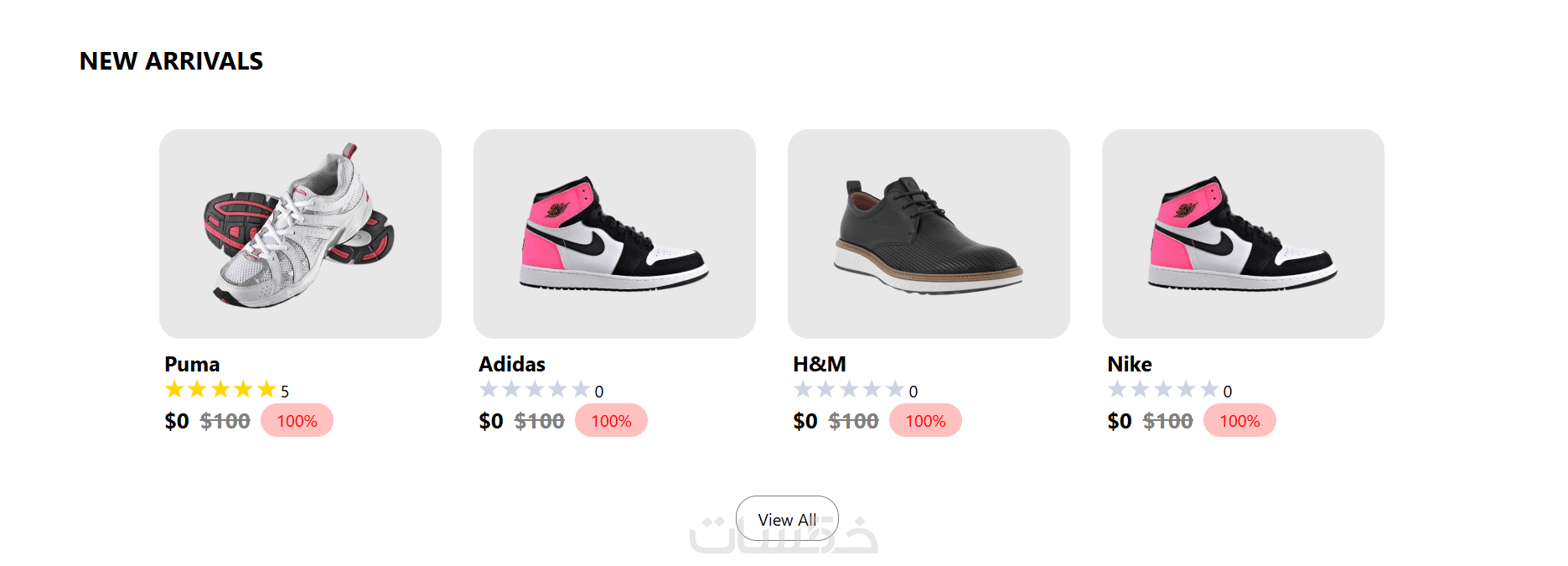The image size is (1568, 566).
Task: Click the fourth star under Nike
Action: pos(1186,389)
